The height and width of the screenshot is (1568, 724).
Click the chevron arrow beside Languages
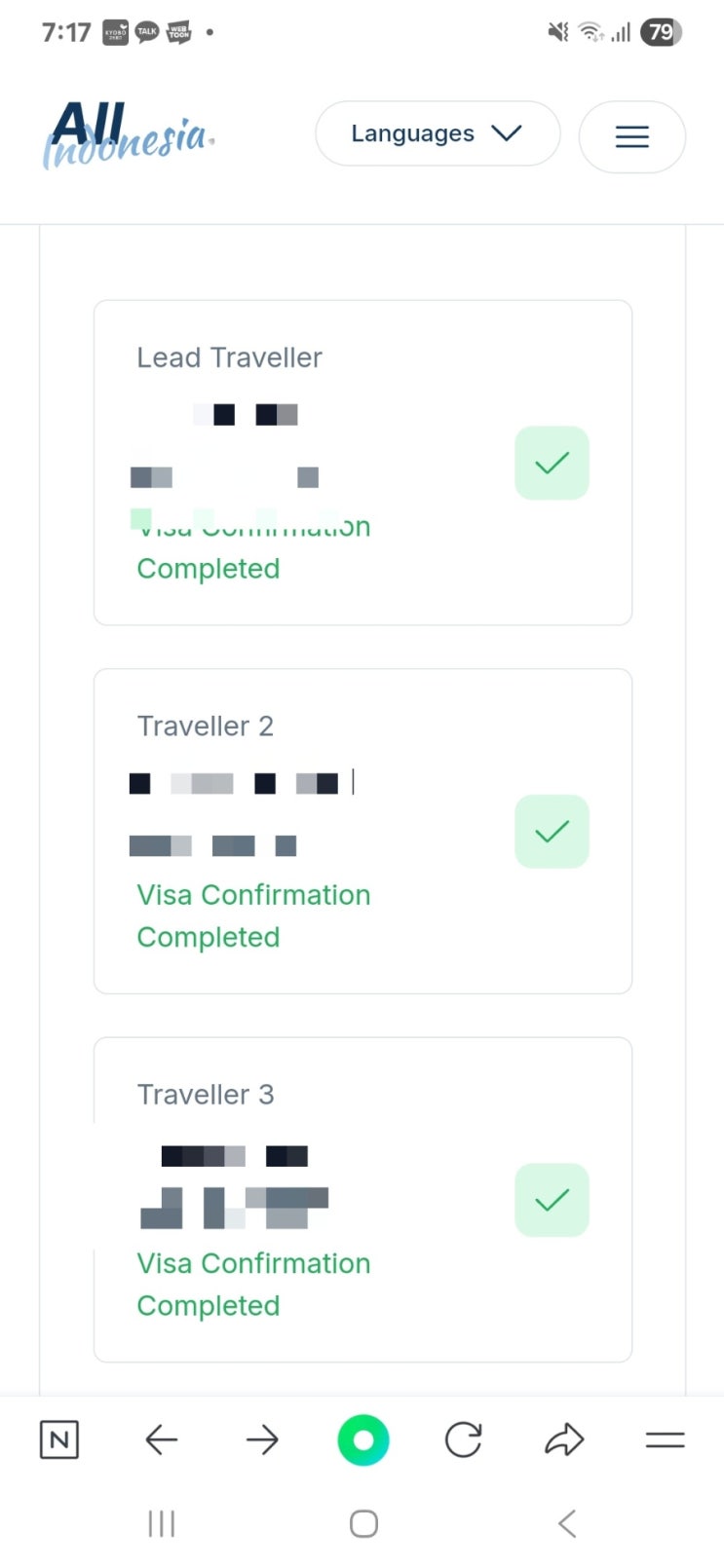(x=507, y=133)
